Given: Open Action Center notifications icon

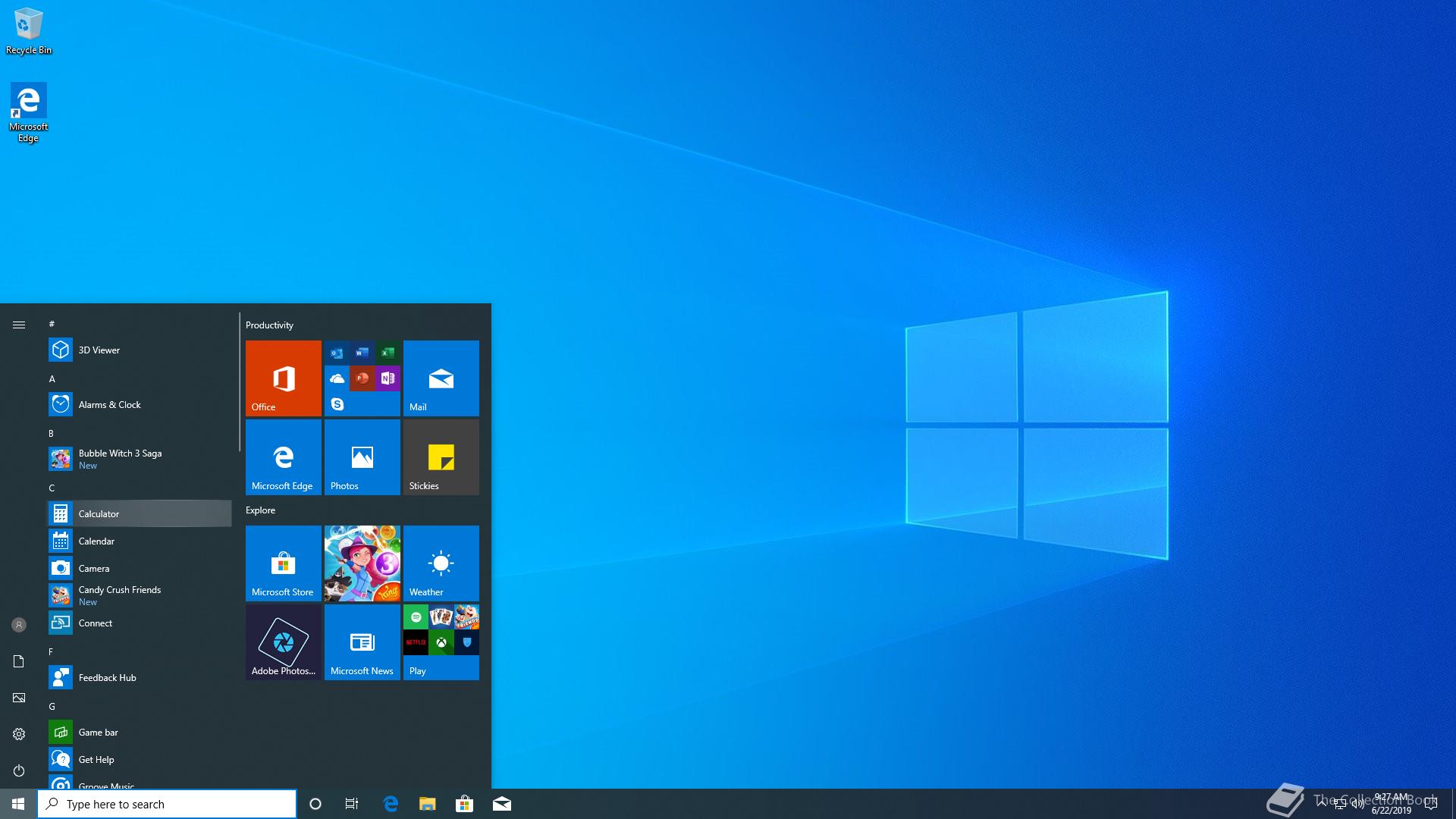Looking at the screenshot, I should pos(1431,804).
